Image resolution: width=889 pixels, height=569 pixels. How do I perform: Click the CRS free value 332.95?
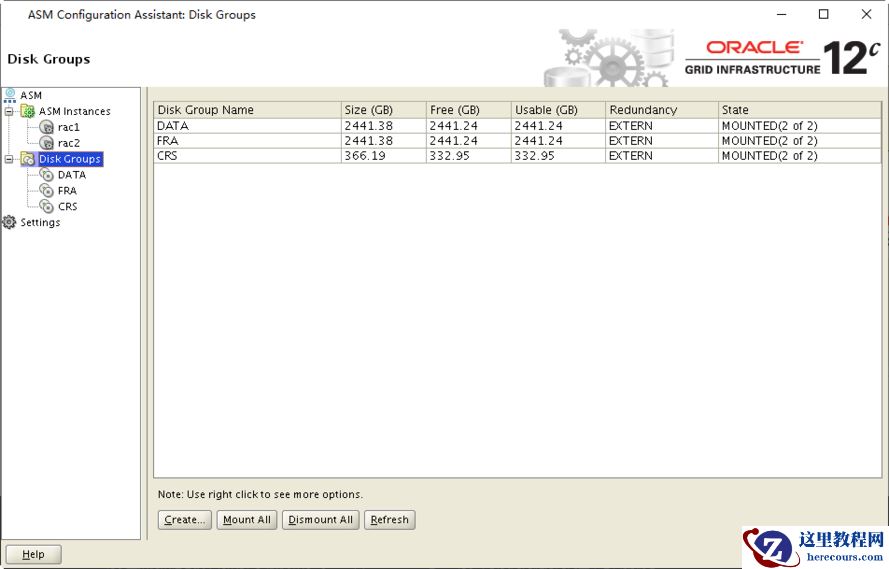pyautogui.click(x=468, y=155)
